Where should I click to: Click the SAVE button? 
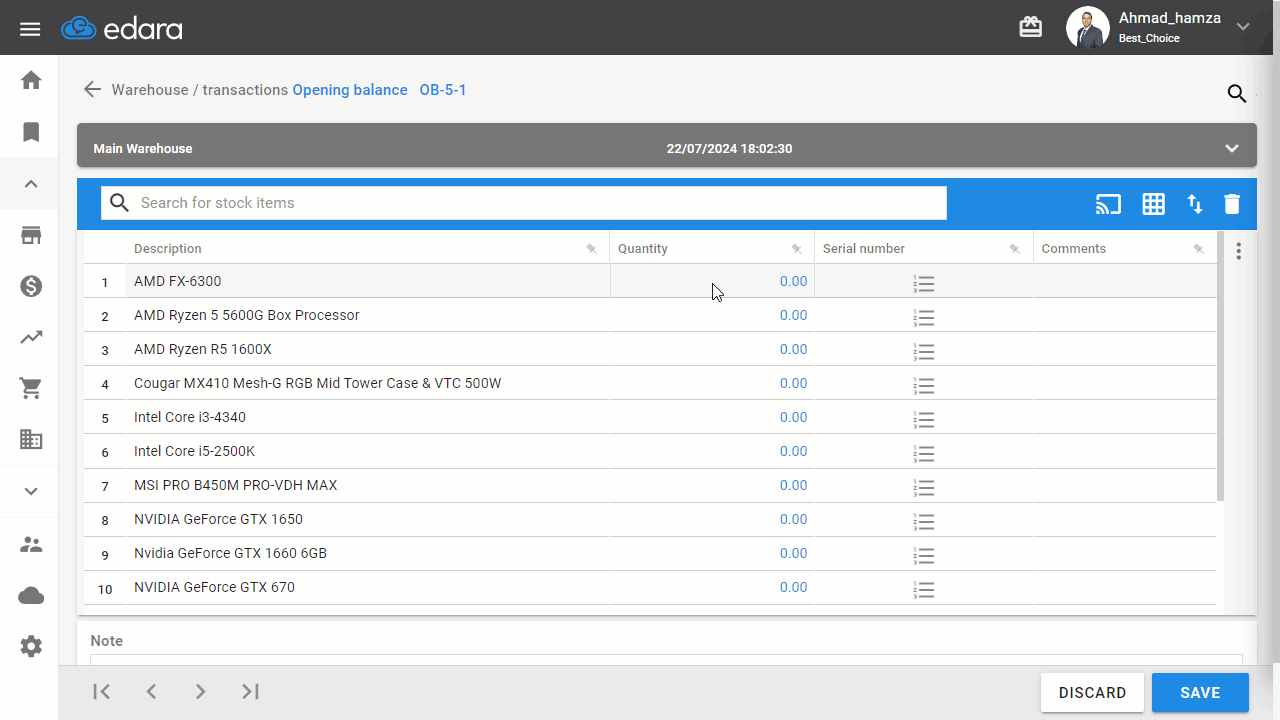pyautogui.click(x=1200, y=692)
